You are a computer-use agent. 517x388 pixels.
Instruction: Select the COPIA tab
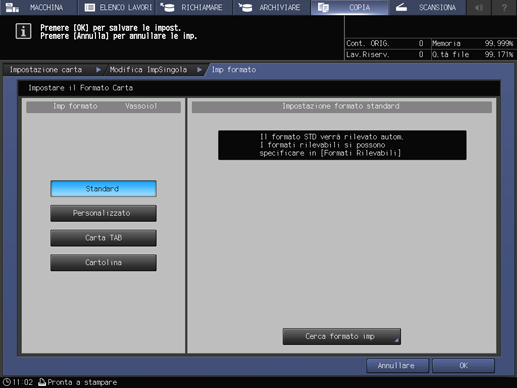(349, 7)
